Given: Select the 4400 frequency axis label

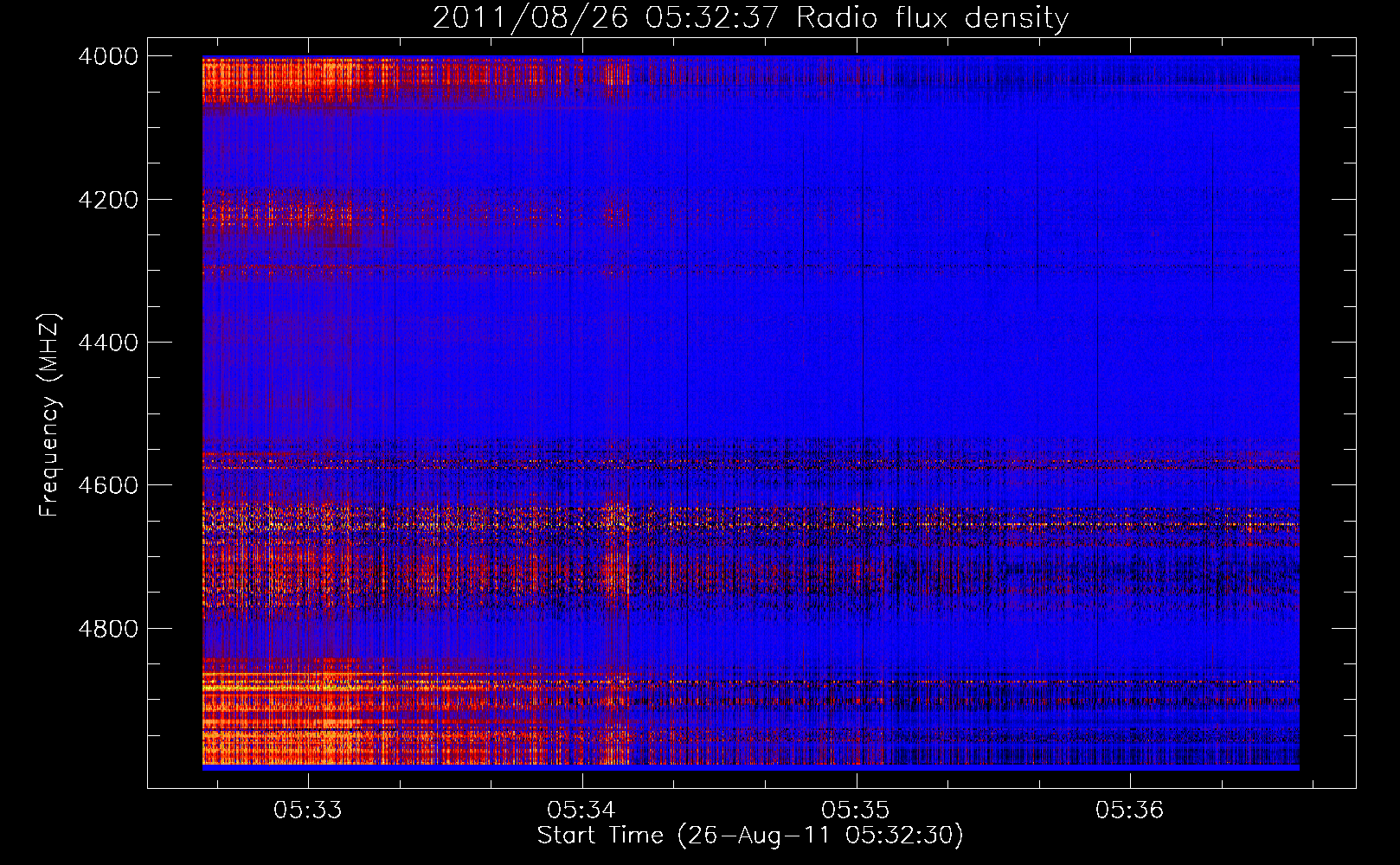Looking at the screenshot, I should click(108, 343).
